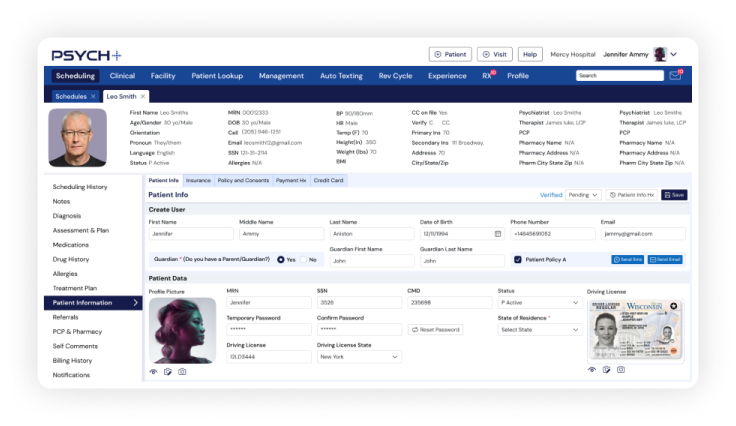
Task: Remove the driving license image
Action: [673, 306]
